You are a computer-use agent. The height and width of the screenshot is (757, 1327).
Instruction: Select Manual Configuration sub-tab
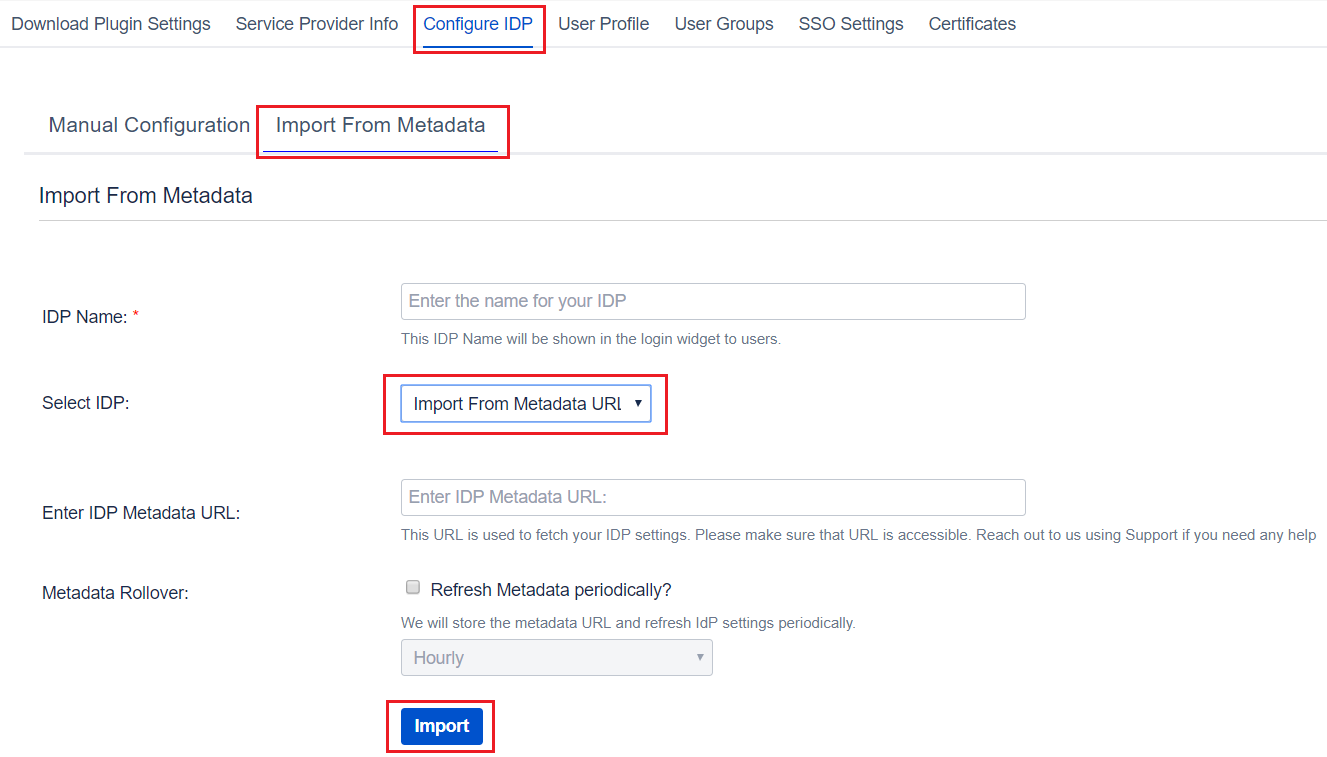149,125
